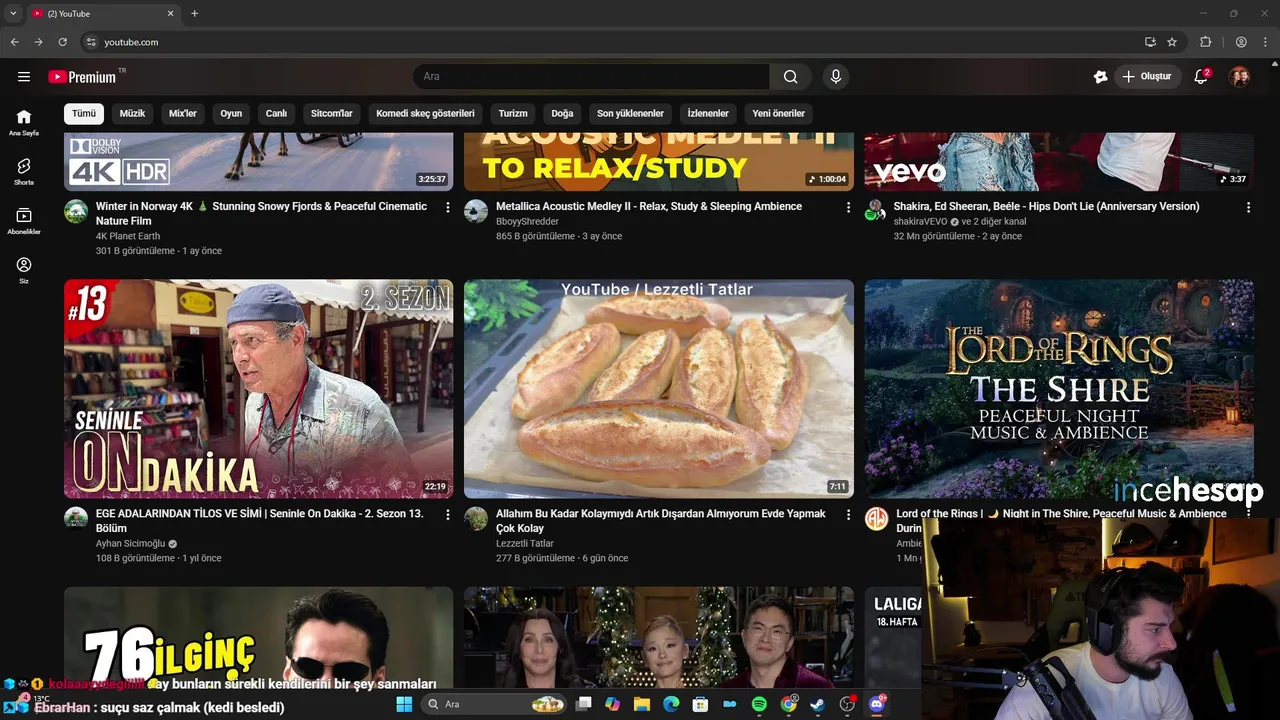1280x720 pixels.
Task: Open options for Shakira Hips Don't Lie video
Action: coord(1248,207)
